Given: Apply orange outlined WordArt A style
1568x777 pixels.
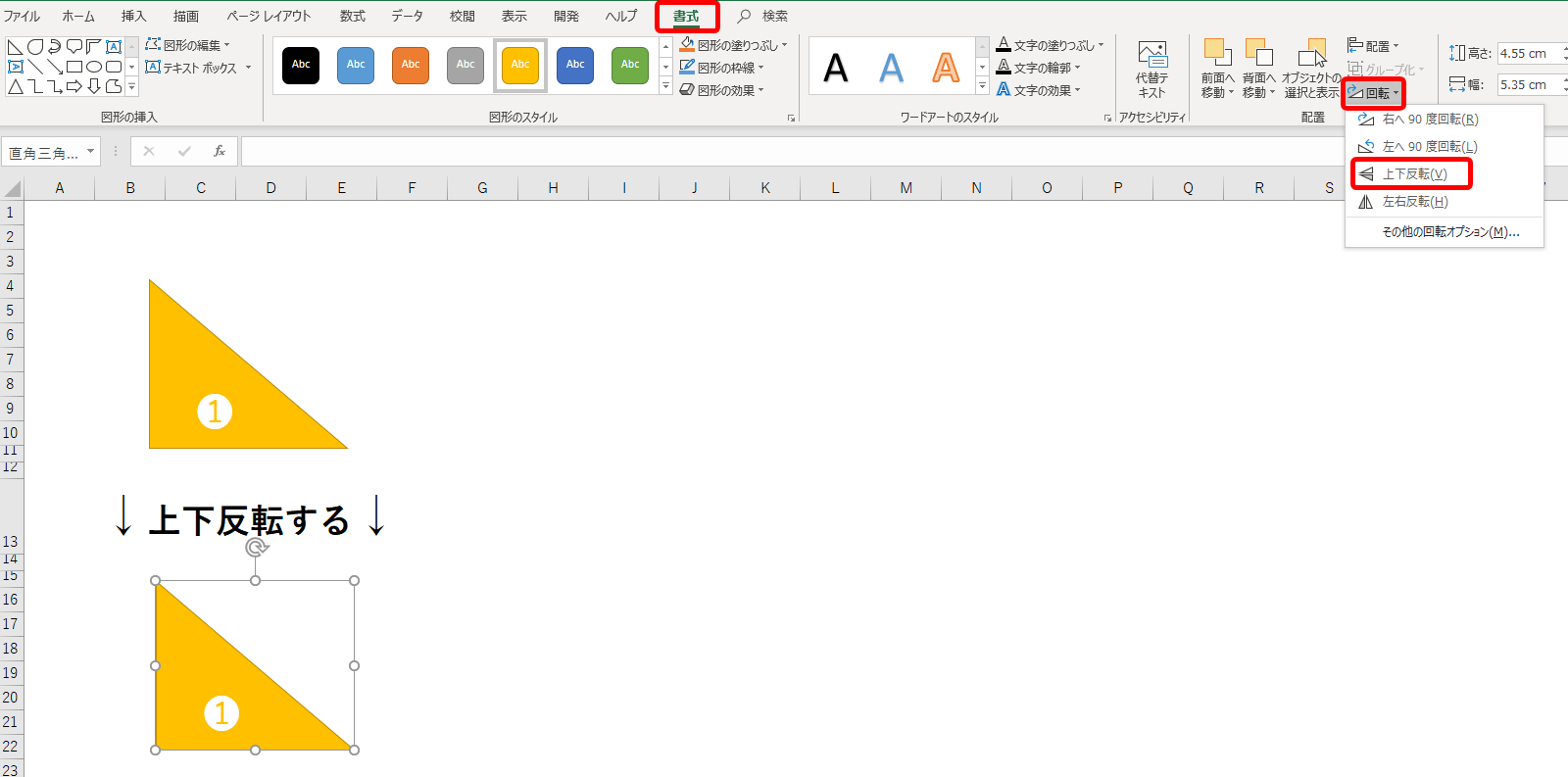Looking at the screenshot, I should coord(946,68).
